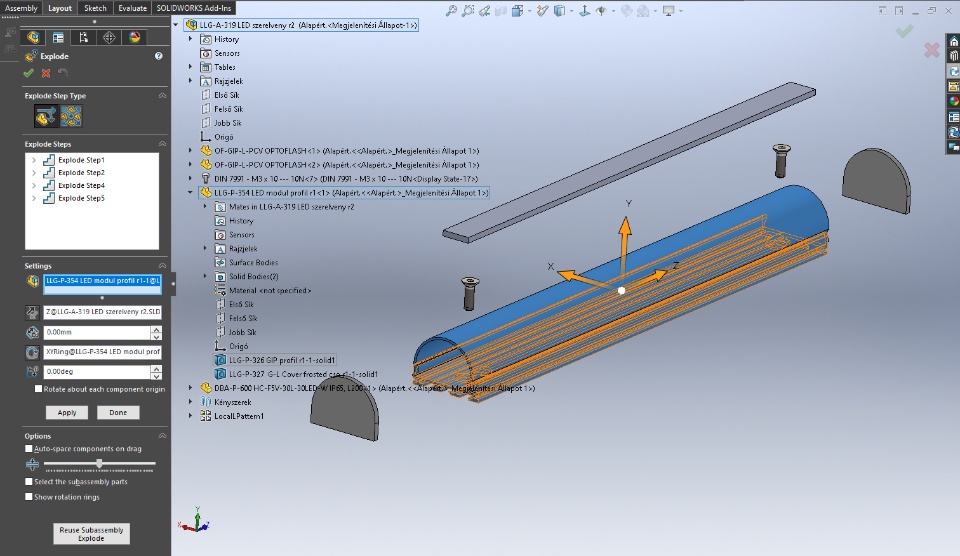Image resolution: width=960 pixels, height=556 pixels.
Task: Switch to the Sketch tab
Action: [95, 8]
